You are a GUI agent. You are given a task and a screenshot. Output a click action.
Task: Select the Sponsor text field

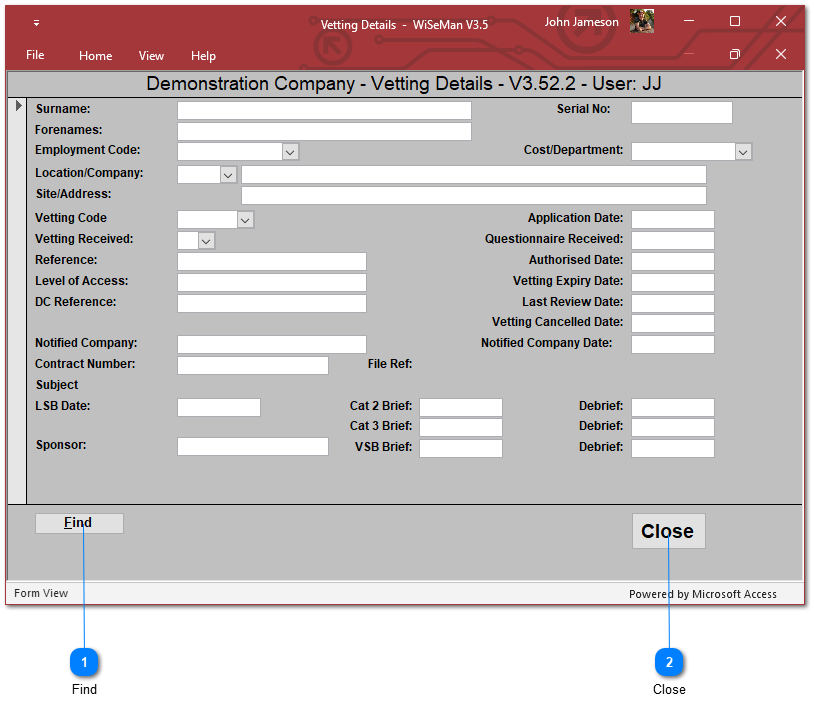tap(252, 446)
